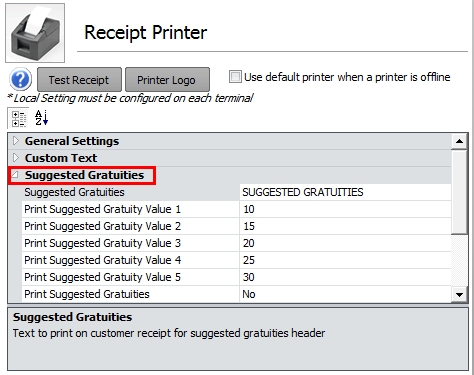474x375 pixels.
Task: Edit gratuity value 2 field showing 15
Action: point(345,226)
